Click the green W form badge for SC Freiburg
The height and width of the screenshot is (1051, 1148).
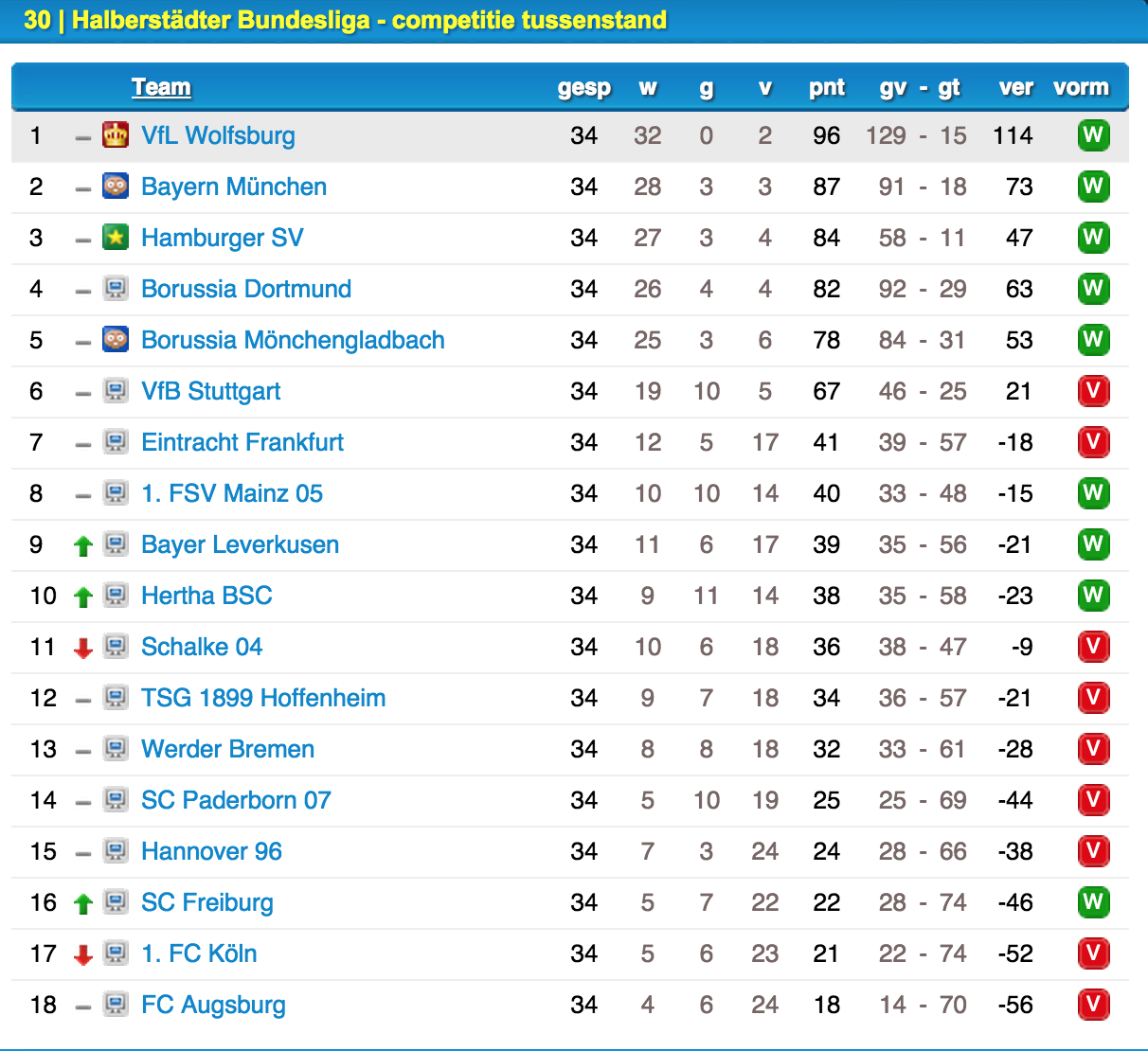(x=1093, y=902)
